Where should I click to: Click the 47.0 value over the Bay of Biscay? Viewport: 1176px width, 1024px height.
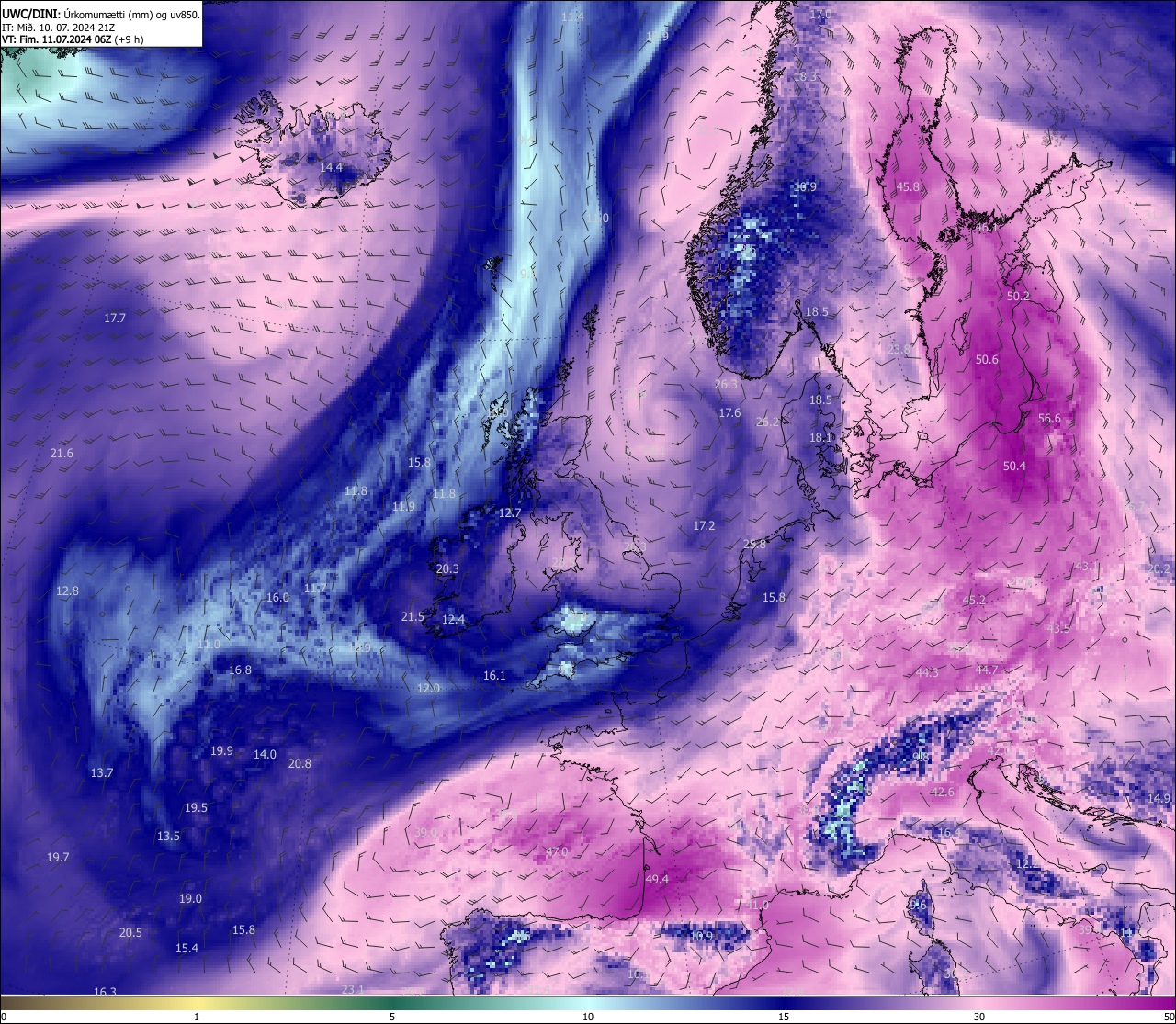tap(557, 851)
